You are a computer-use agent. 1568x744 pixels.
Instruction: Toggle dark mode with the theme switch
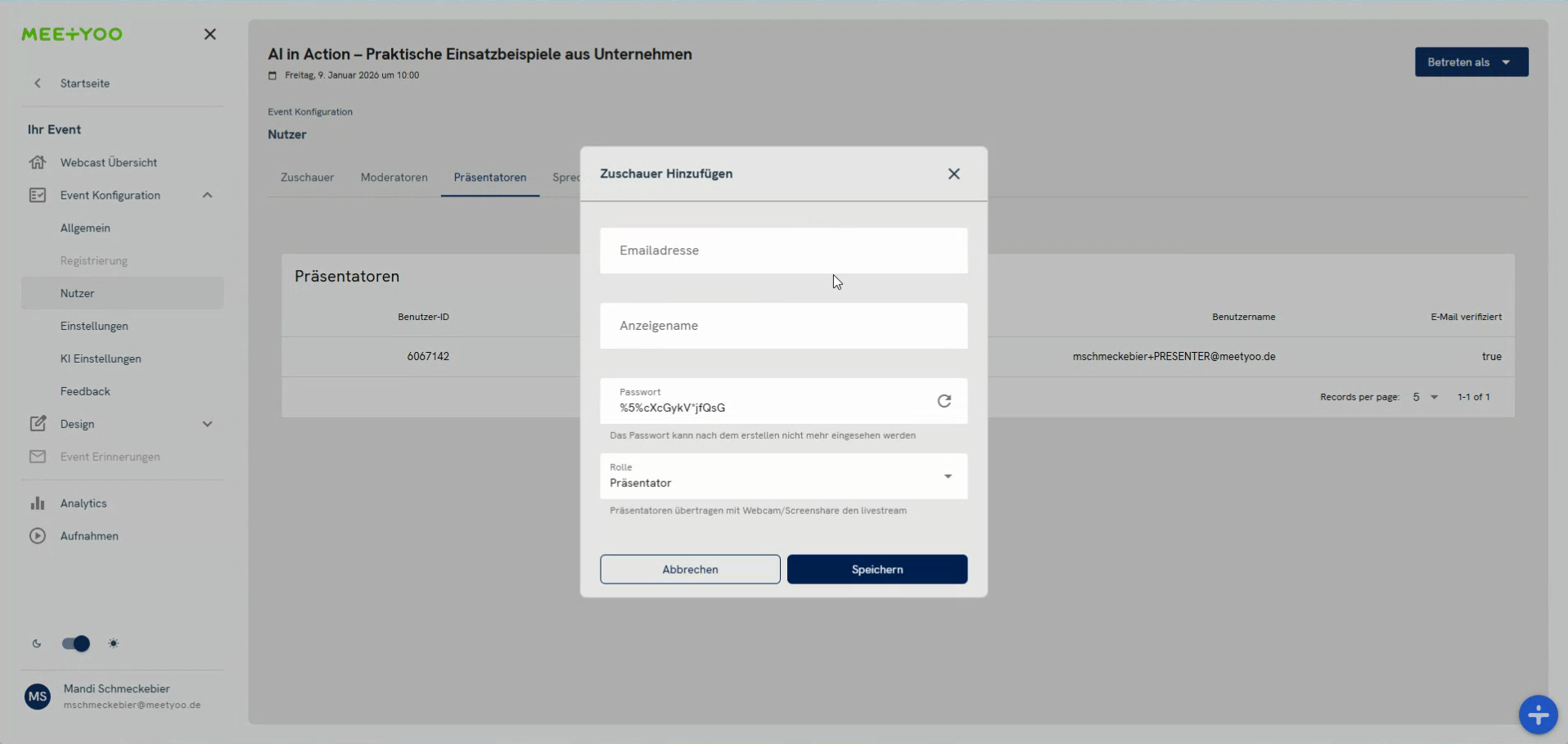pyautogui.click(x=75, y=644)
